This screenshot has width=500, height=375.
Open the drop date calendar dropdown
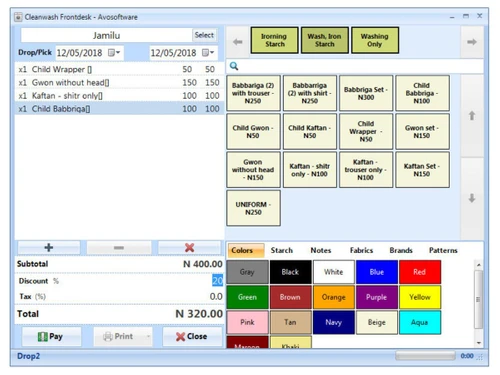[x=114, y=53]
